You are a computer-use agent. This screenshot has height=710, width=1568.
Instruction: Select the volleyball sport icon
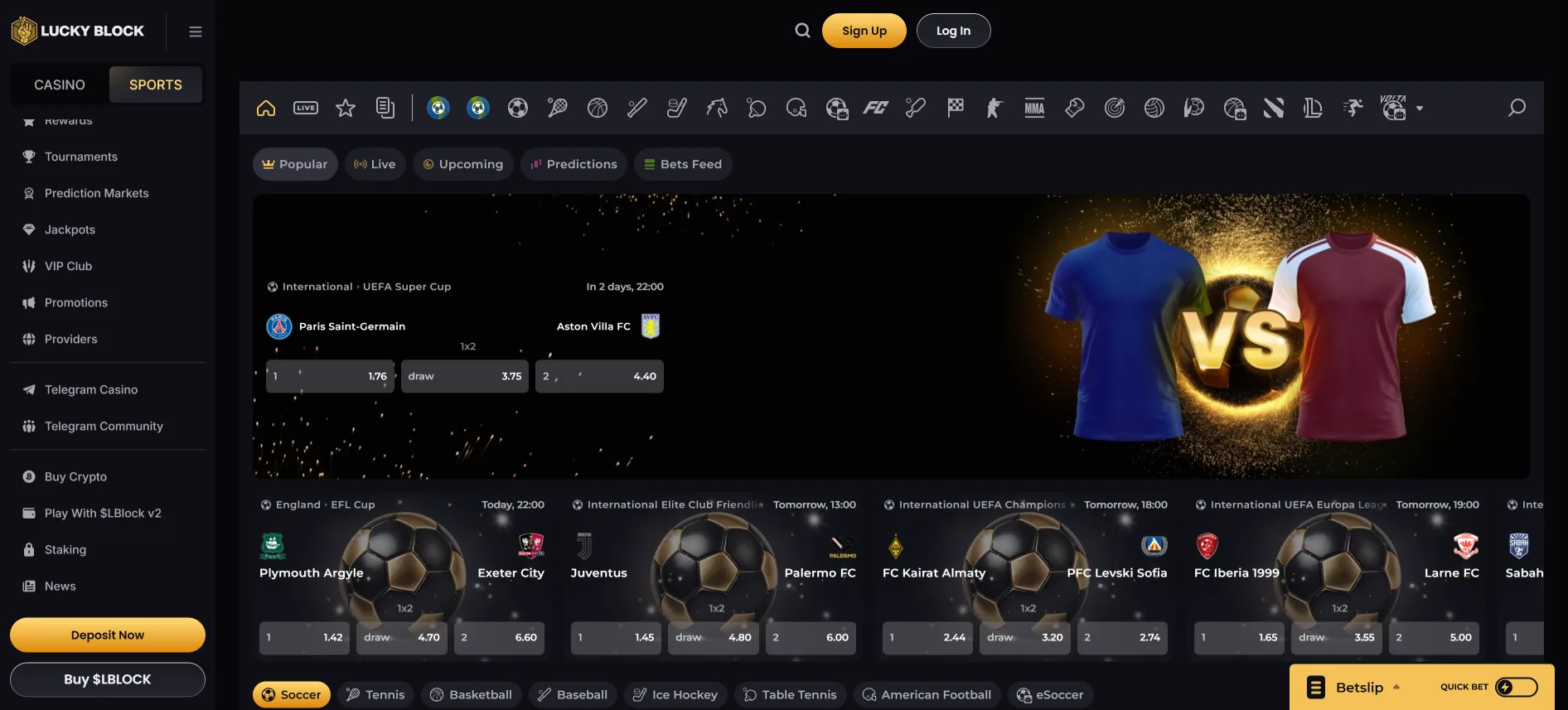[1154, 108]
